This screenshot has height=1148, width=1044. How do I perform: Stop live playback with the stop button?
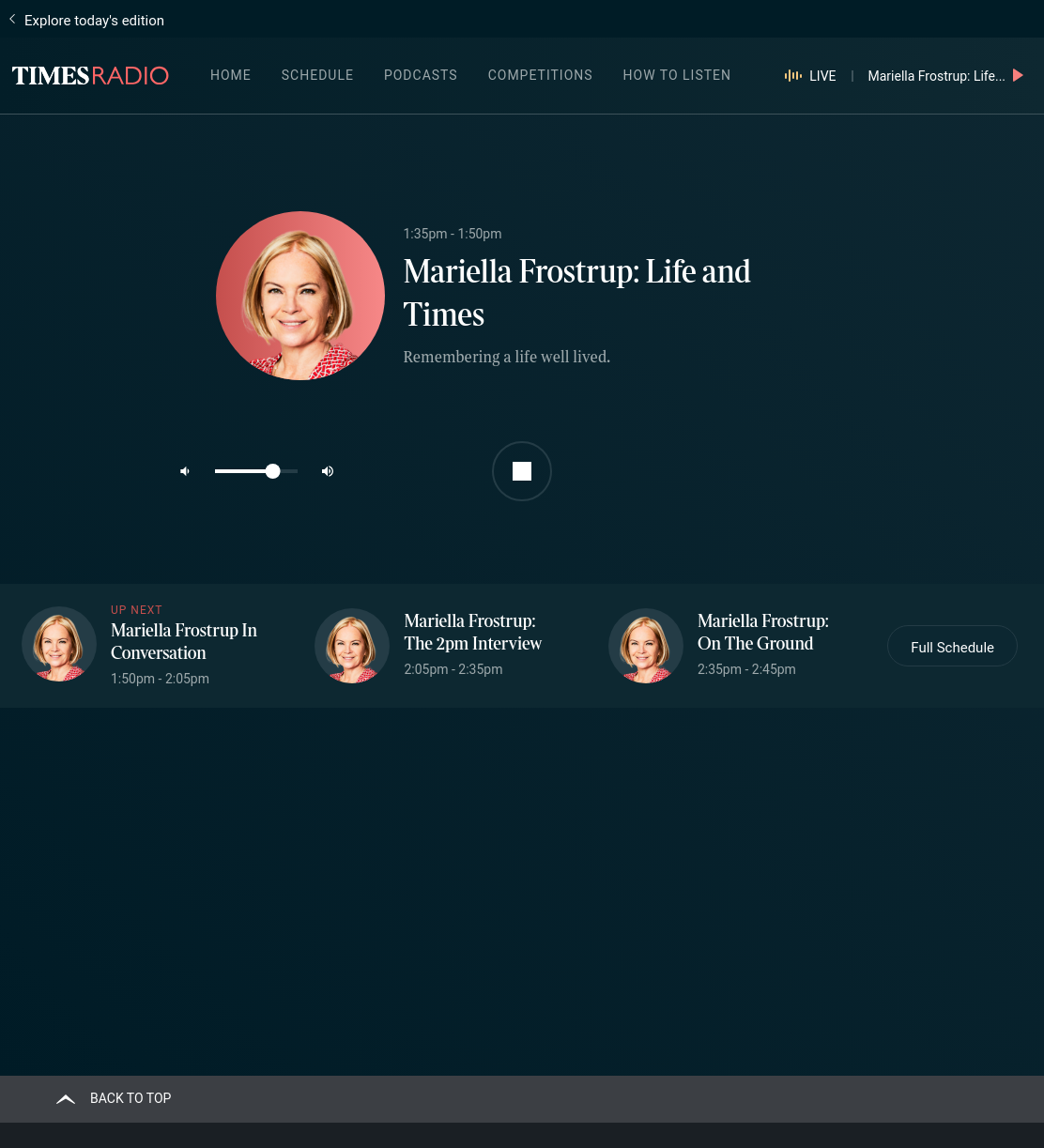click(x=522, y=471)
